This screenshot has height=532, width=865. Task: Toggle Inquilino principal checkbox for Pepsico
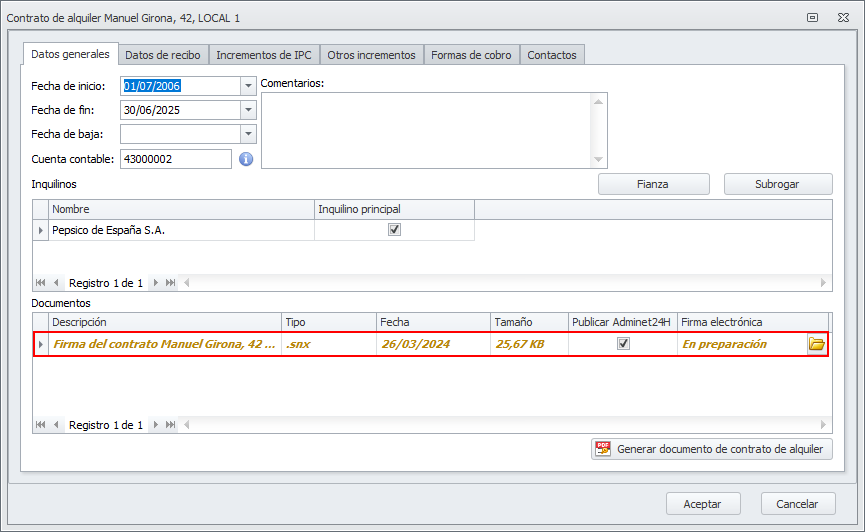[x=394, y=230]
